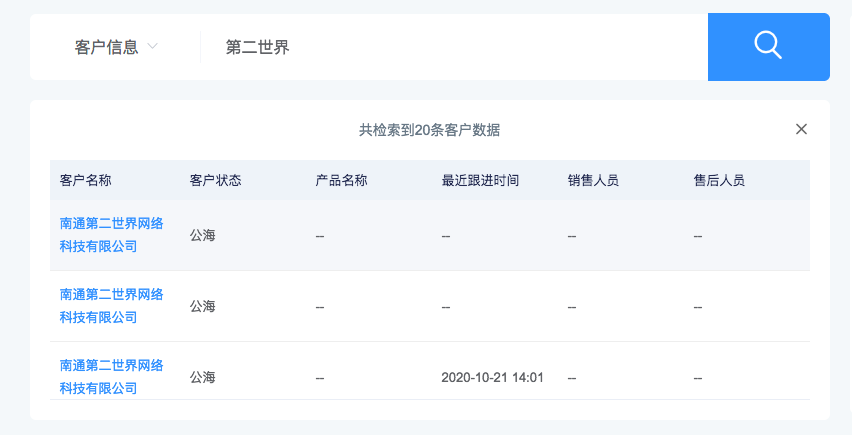
Task: Click the 2020-10-21 14:01 follow-up time cell
Action: [492, 377]
